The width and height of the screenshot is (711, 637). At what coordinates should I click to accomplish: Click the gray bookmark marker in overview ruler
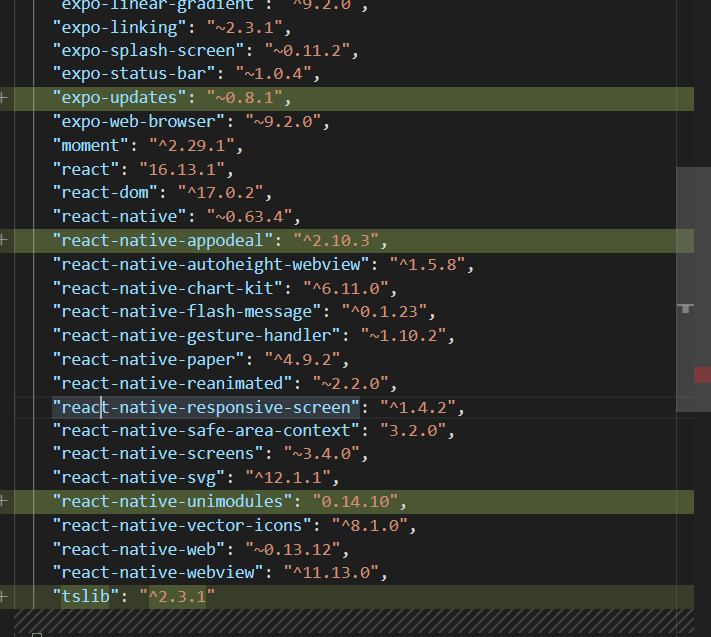[x=686, y=308]
